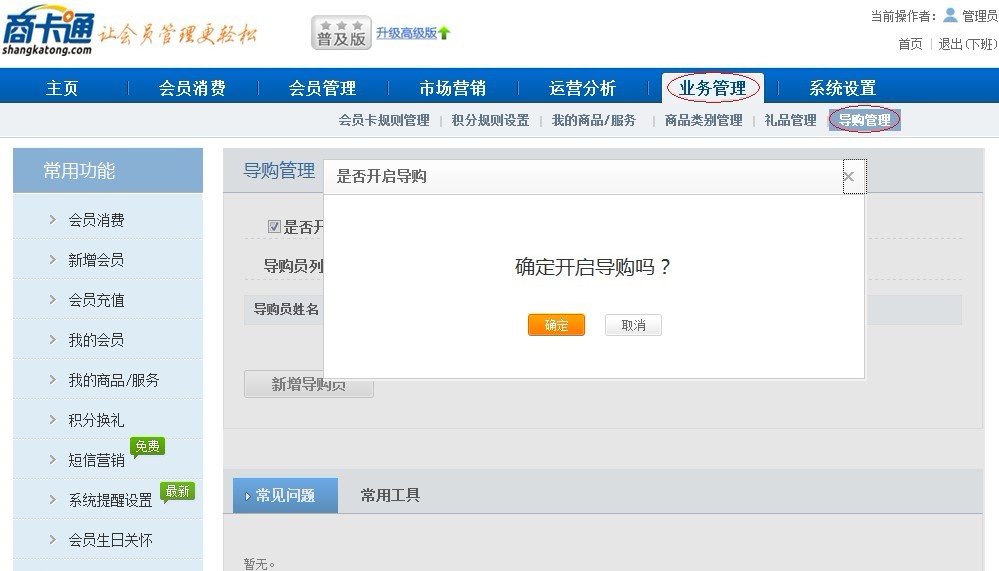999x571 pixels.
Task: Toggle the 是否开启导购 checkbox
Action: [x=274, y=227]
